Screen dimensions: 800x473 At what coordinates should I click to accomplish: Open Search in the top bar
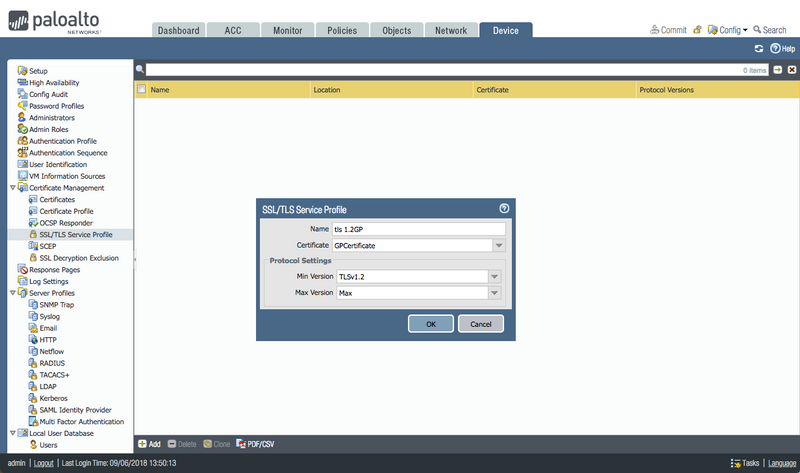tap(770, 30)
